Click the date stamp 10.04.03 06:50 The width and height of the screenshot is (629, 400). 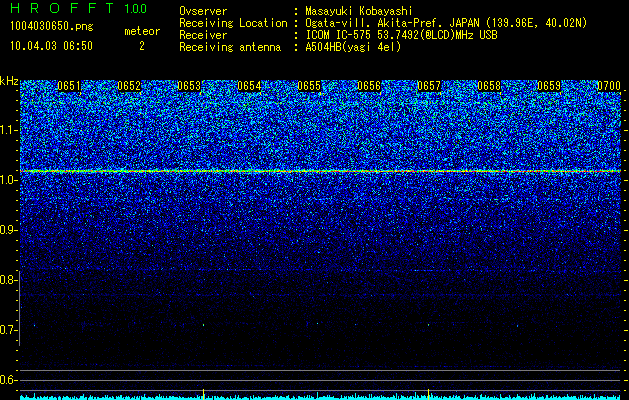(x=51, y=46)
